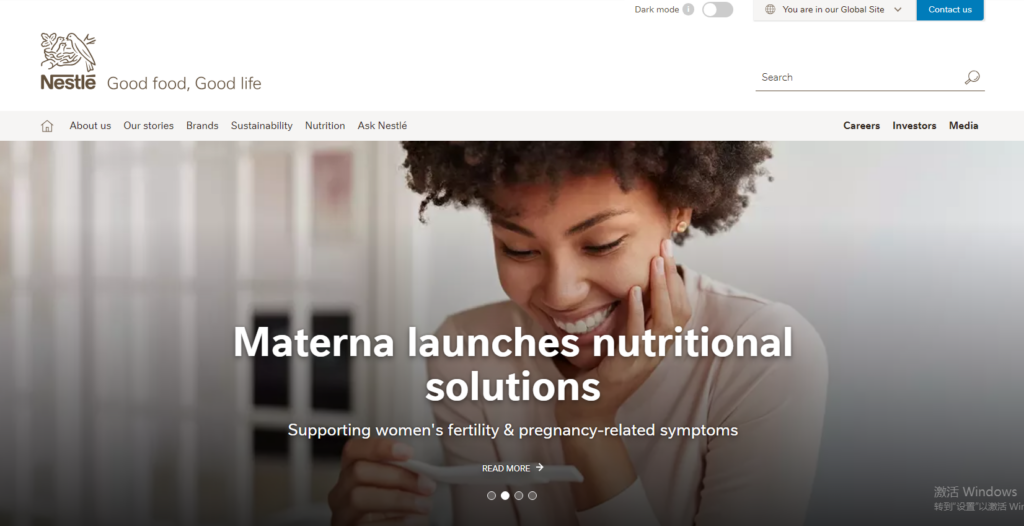Open the Dark mode info icon
This screenshot has width=1024, height=526.
(688, 9)
